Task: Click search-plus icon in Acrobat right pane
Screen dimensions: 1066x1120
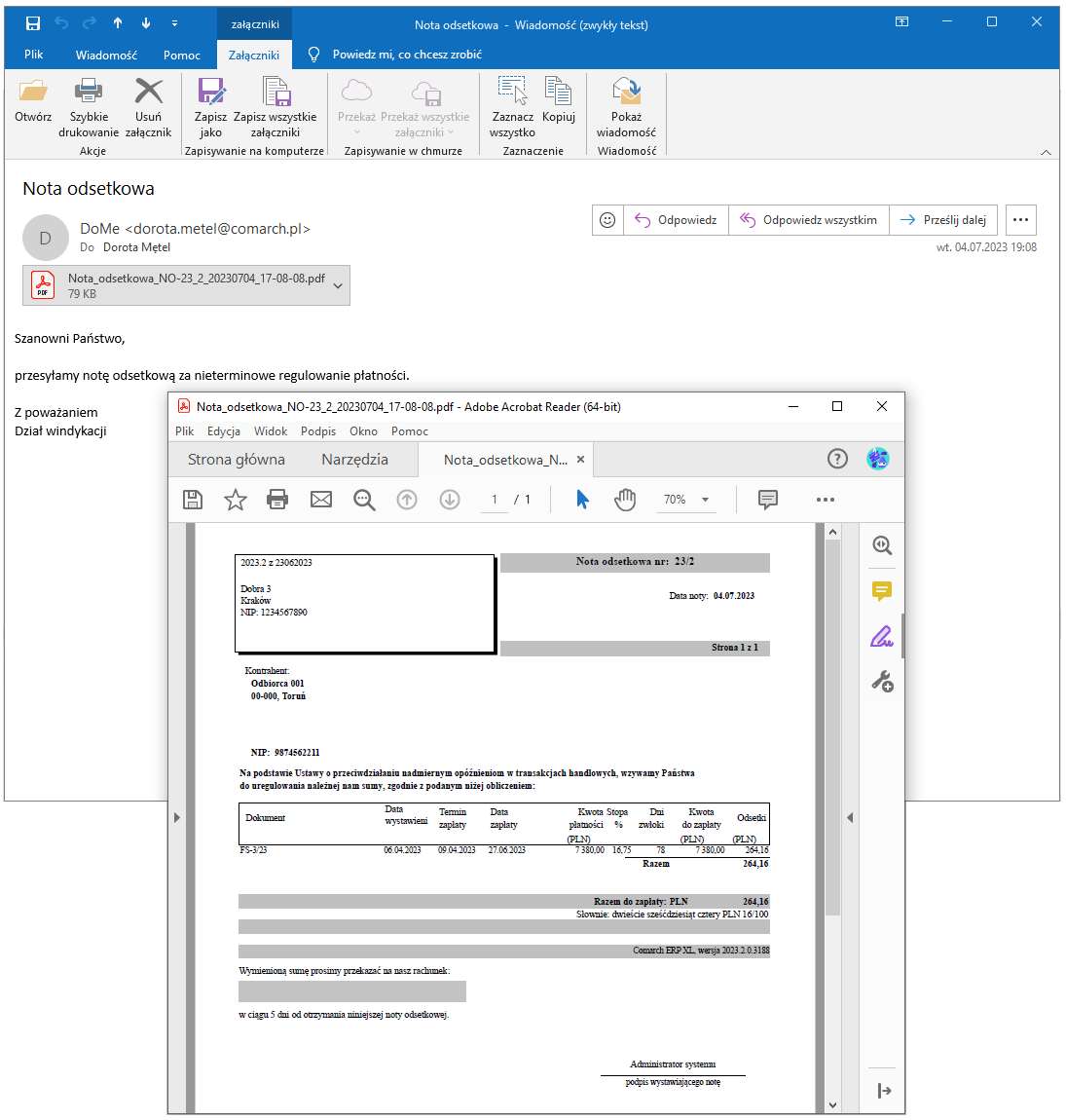Action: (883, 545)
